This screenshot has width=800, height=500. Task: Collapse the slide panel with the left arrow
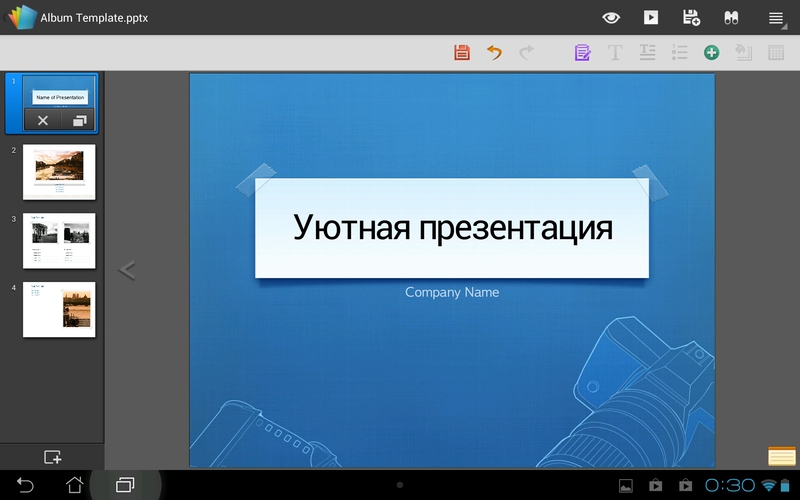tap(127, 270)
